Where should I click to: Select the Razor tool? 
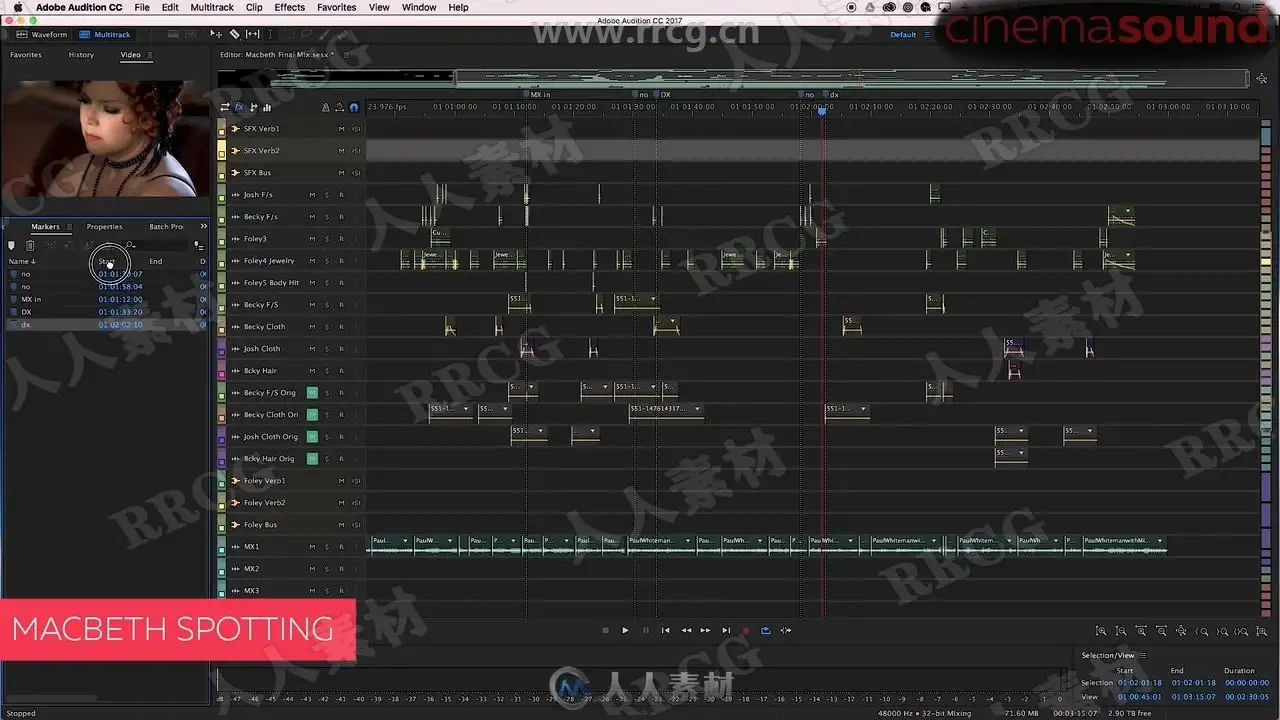pos(234,34)
